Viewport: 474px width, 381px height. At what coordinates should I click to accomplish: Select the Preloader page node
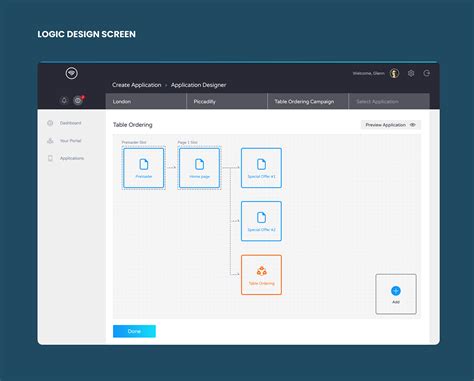click(x=144, y=168)
